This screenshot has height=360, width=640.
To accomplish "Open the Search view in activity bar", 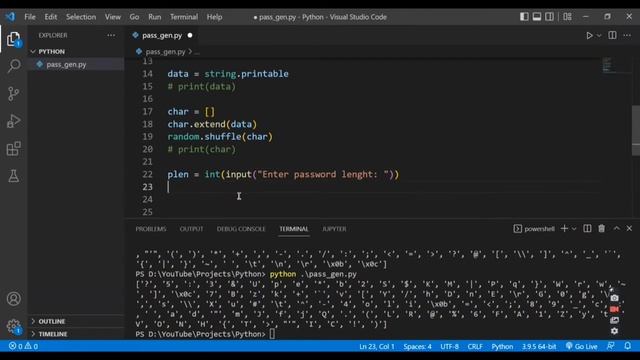I will [13, 66].
